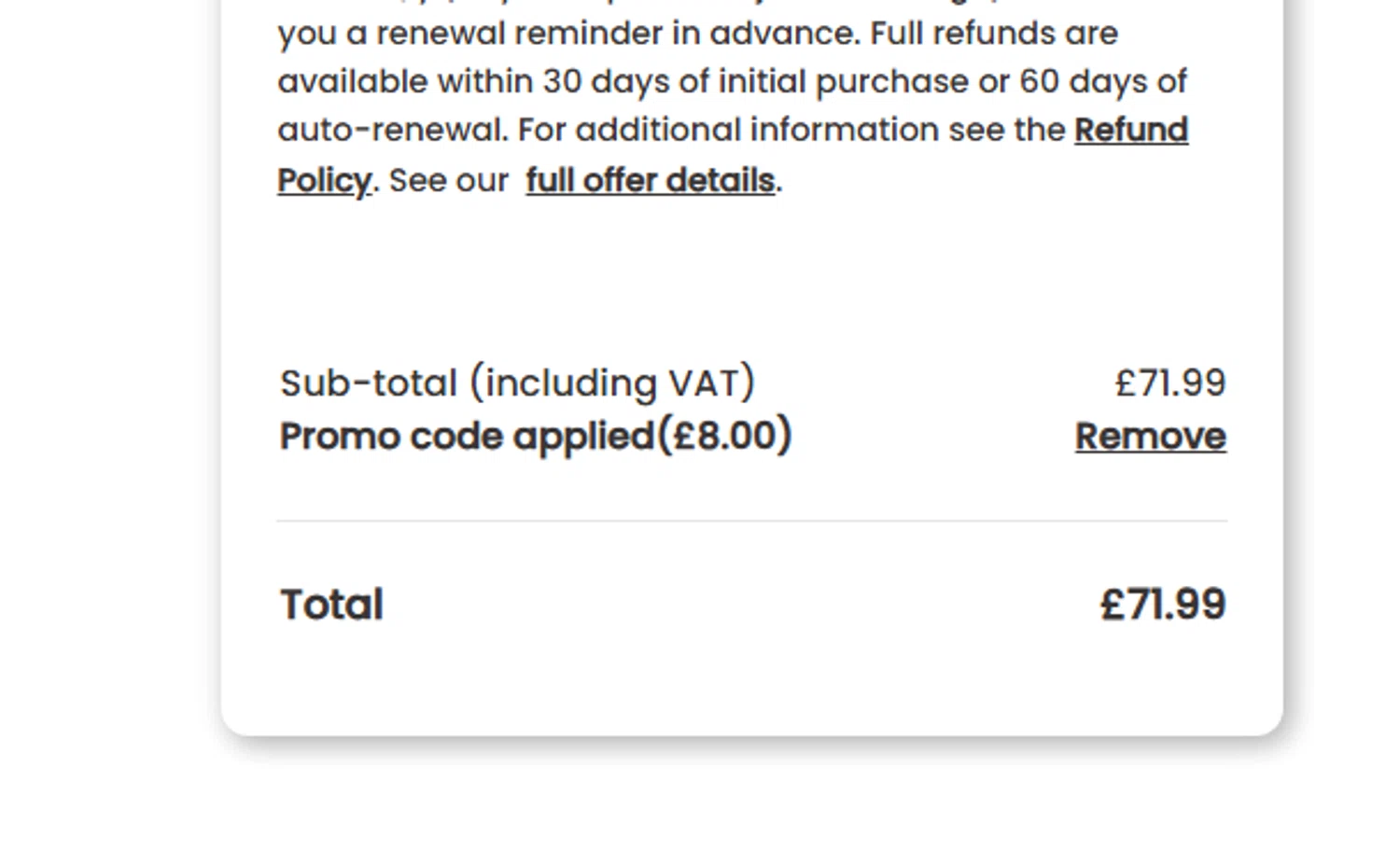The height and width of the screenshot is (850, 1400).
Task: Click the Sub-total (including VAT) label
Action: [x=517, y=383]
